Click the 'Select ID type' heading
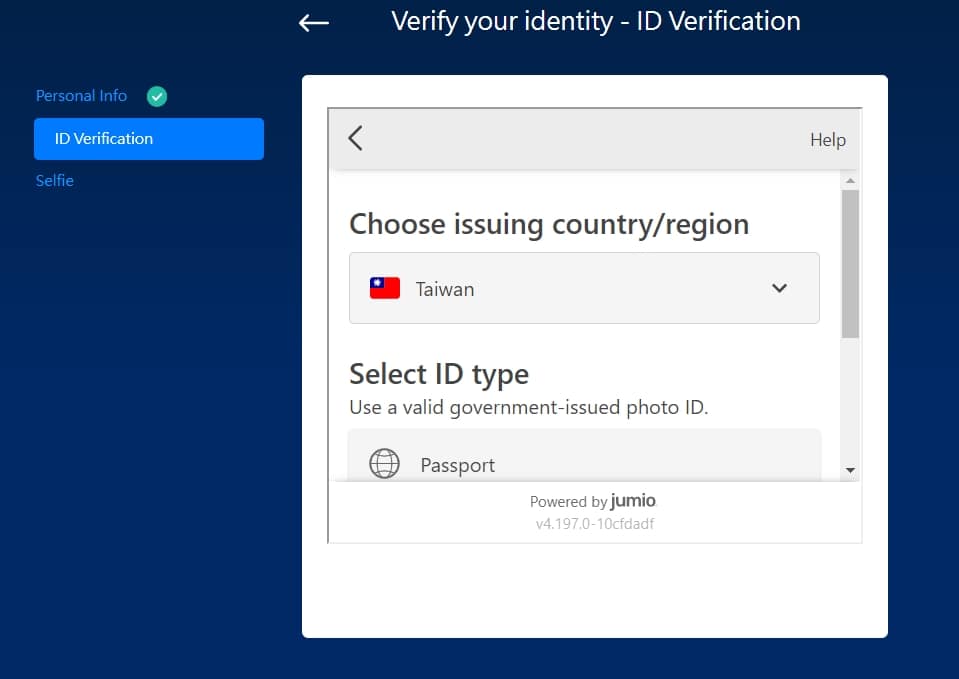 point(439,374)
